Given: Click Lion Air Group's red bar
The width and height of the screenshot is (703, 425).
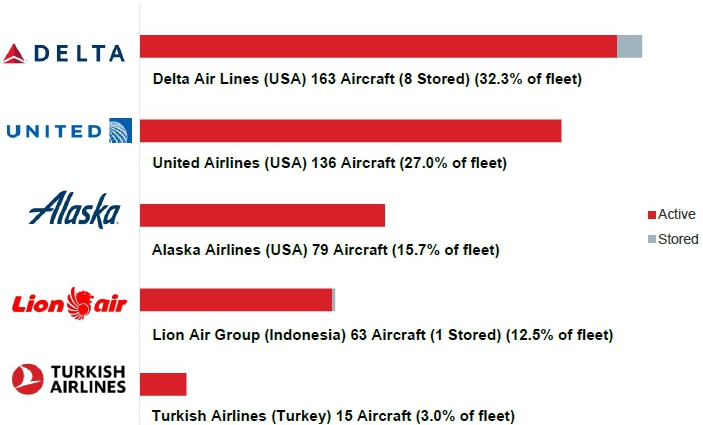Looking at the screenshot, I should coord(236,299).
